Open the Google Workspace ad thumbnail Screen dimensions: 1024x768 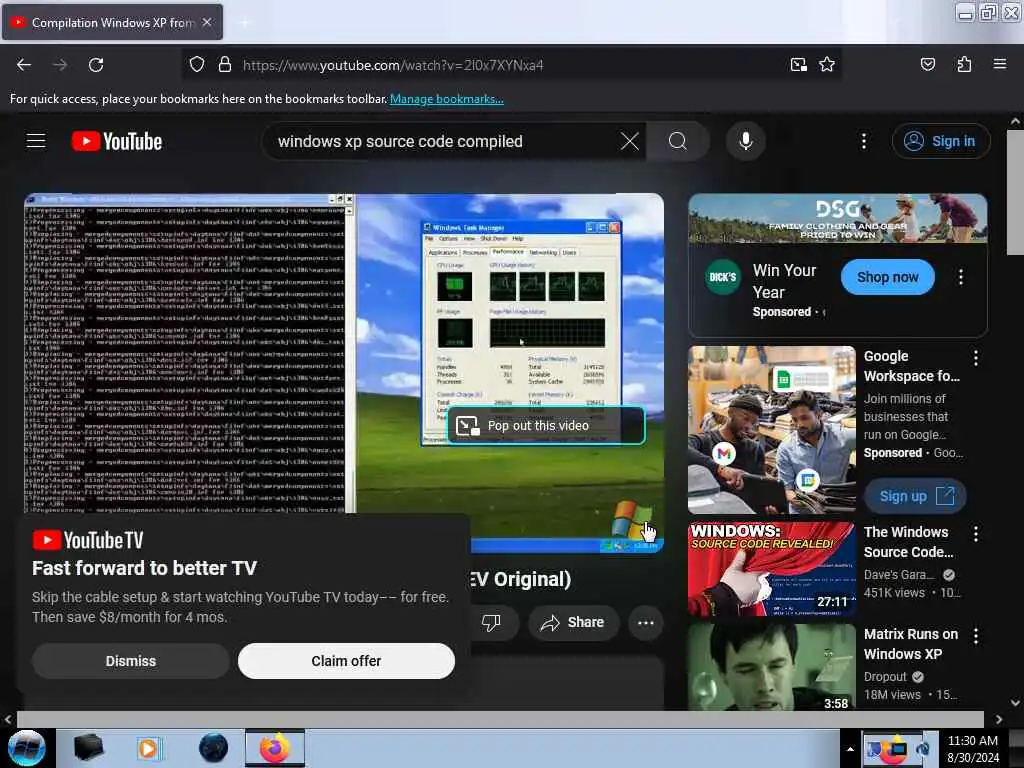click(772, 430)
